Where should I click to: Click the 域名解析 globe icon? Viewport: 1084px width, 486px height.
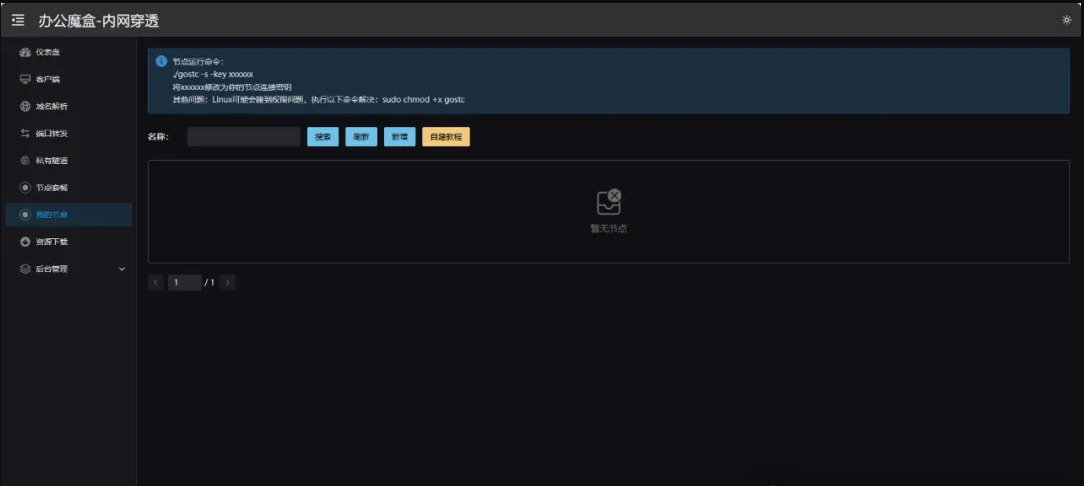26,106
